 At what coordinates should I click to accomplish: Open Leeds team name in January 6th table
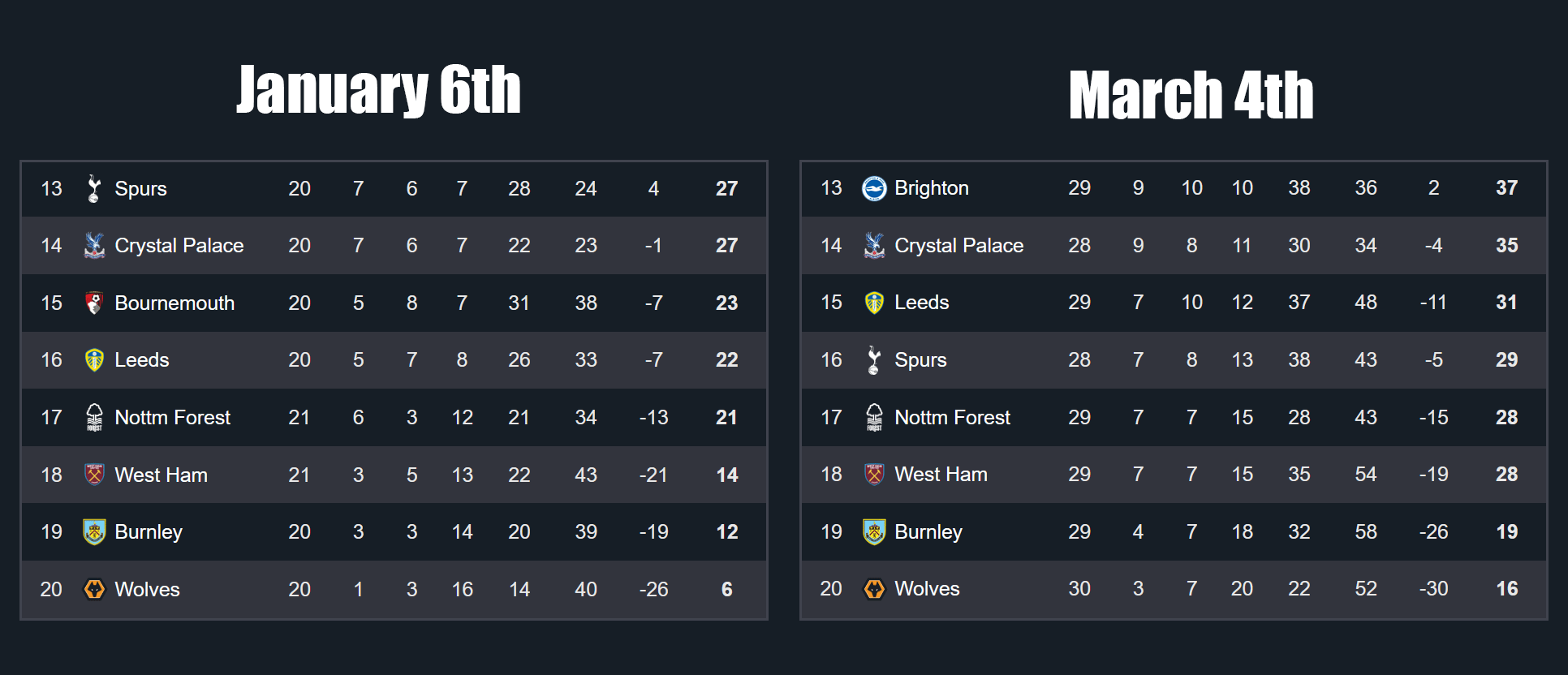click(x=142, y=359)
